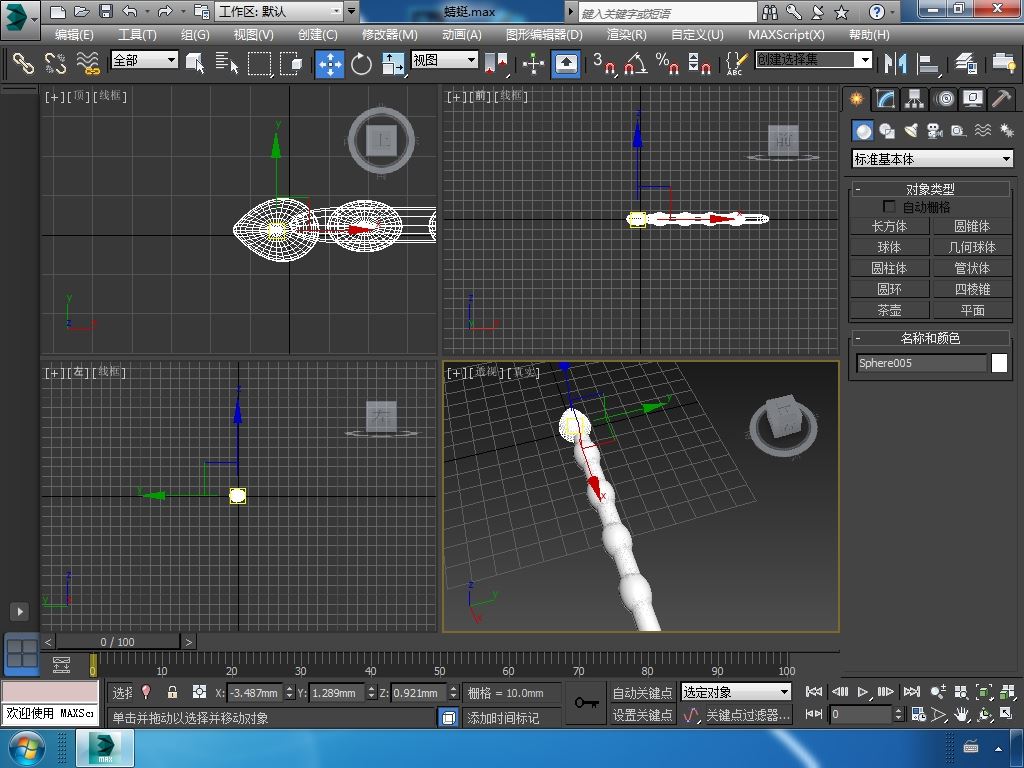
Task: Open the 标准基本体 dropdown
Action: [932, 159]
